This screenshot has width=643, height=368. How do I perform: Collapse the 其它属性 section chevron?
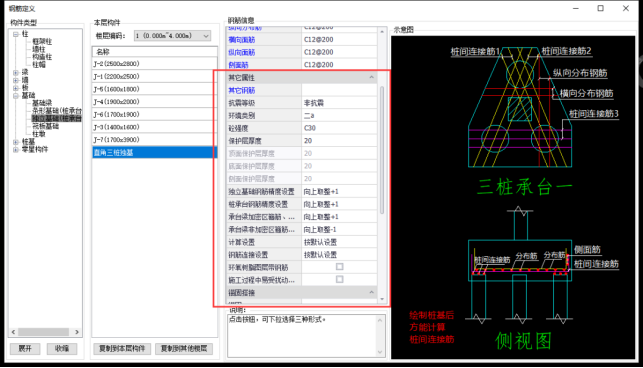tap(372, 77)
